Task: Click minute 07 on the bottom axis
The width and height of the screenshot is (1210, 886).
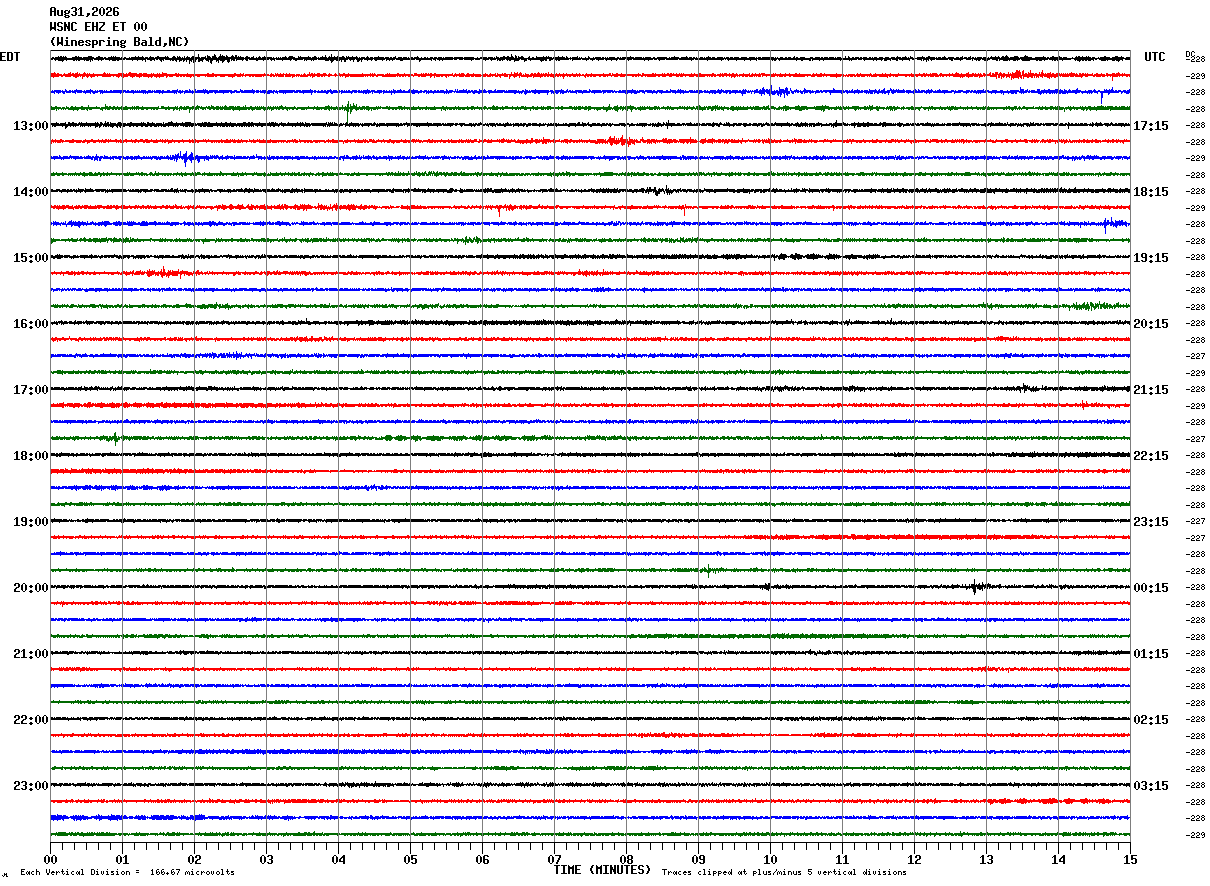Action: pos(554,859)
